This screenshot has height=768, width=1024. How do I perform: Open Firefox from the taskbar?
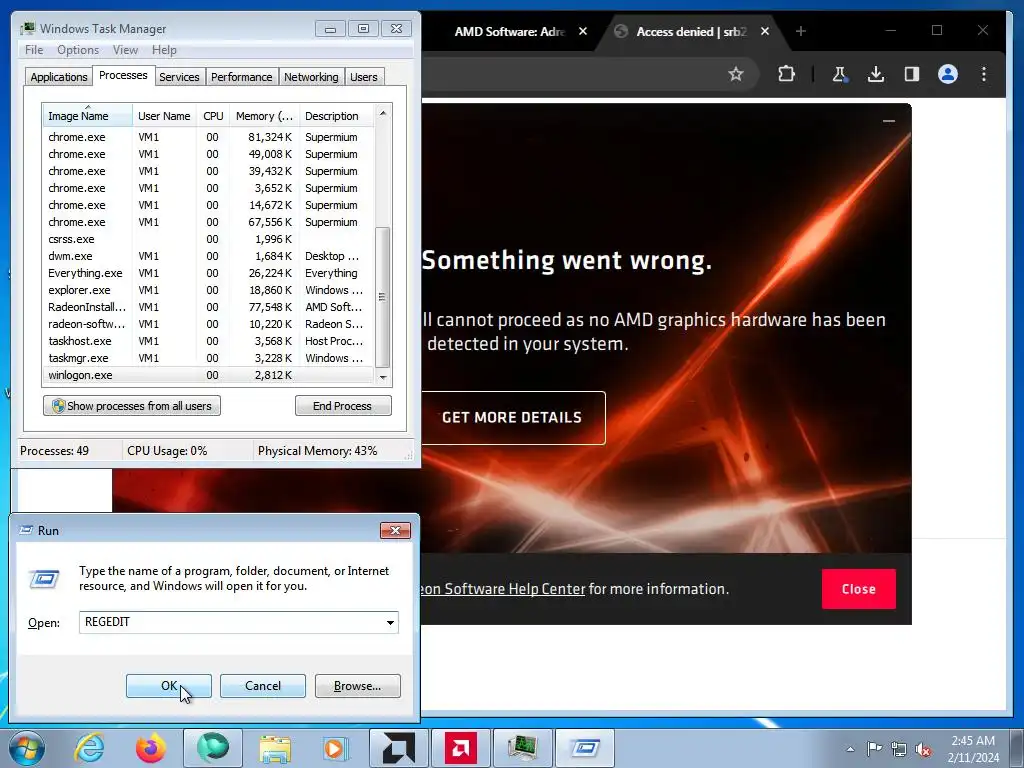click(x=151, y=748)
